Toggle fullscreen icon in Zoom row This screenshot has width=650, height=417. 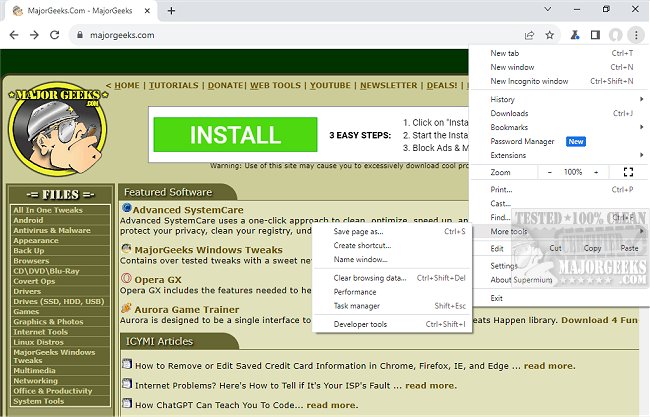[627, 172]
